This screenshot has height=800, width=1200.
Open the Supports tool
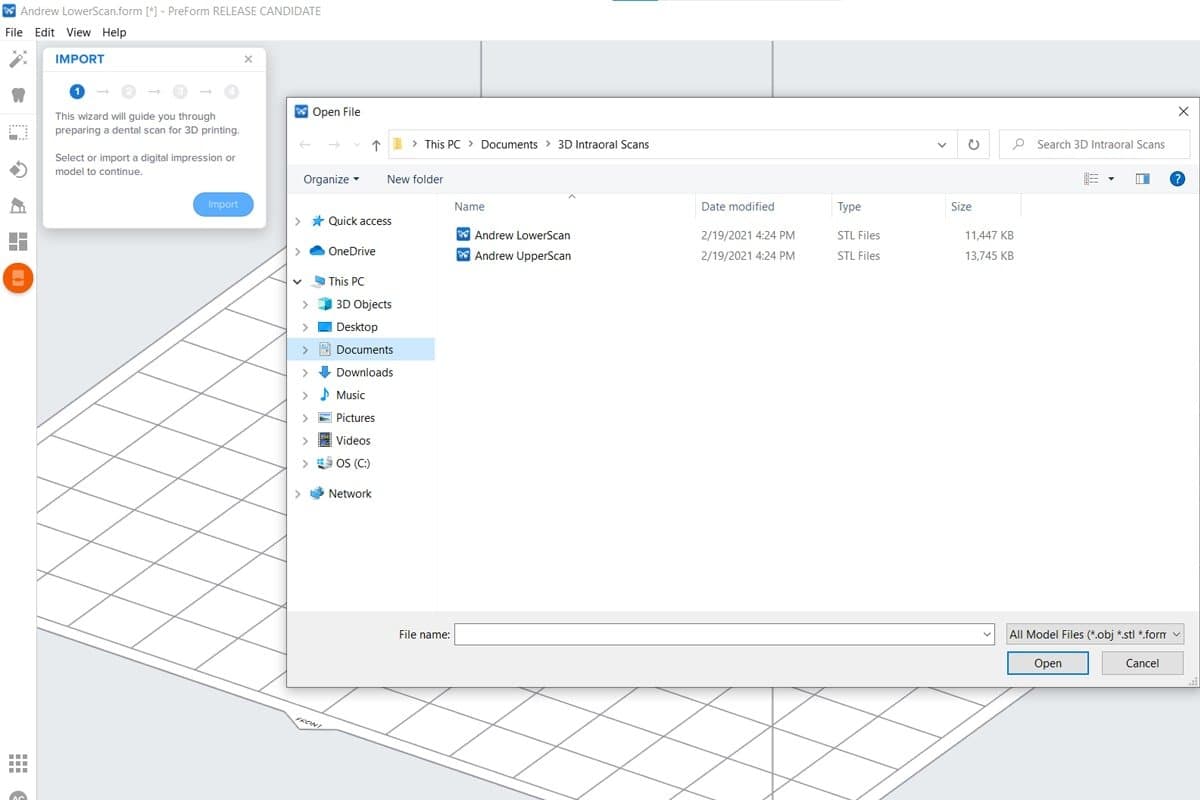(18, 206)
